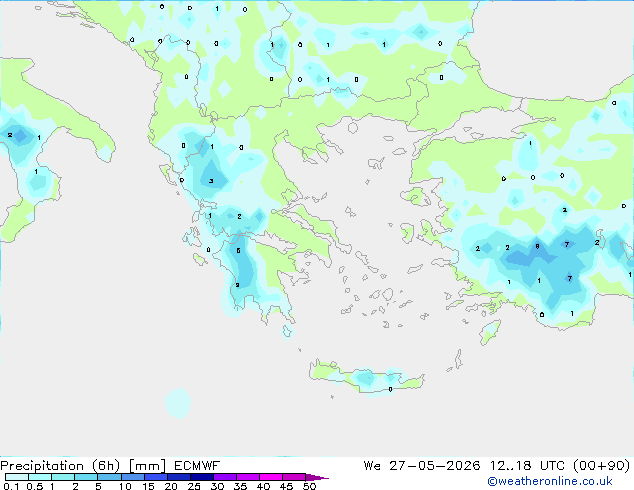Click the legend arrow tip above 50 mm
The width and height of the screenshot is (634, 490).
pyautogui.click(x=317, y=477)
